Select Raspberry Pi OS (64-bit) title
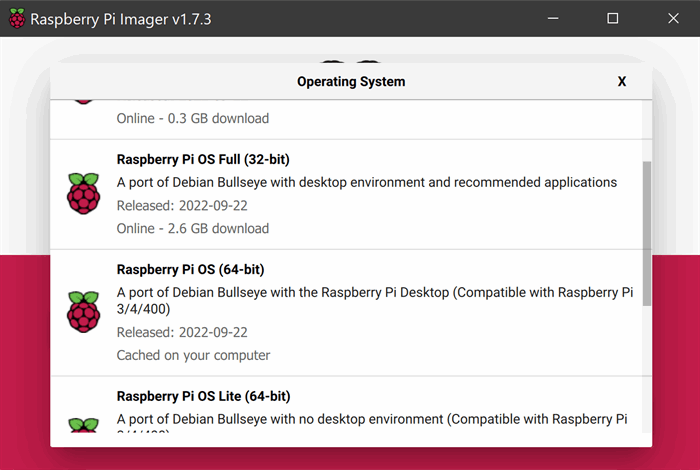The height and width of the screenshot is (470, 700). click(190, 270)
